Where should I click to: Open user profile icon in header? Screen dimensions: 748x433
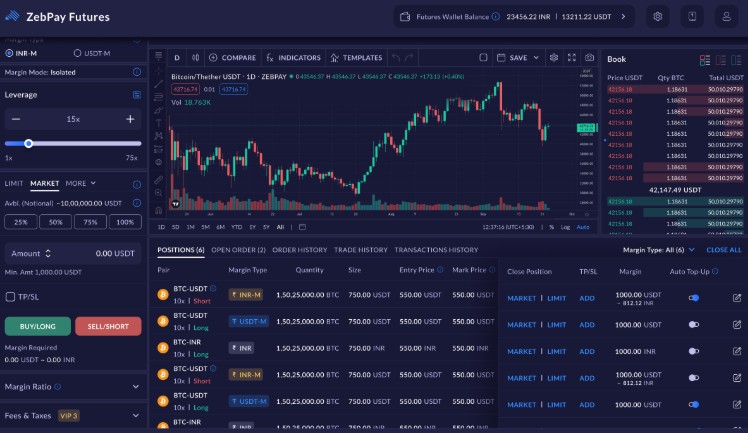coord(725,17)
